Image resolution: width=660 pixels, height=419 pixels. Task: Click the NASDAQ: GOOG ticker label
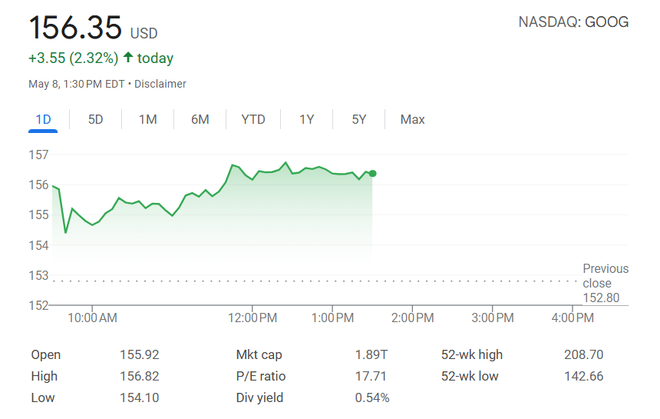click(x=573, y=22)
